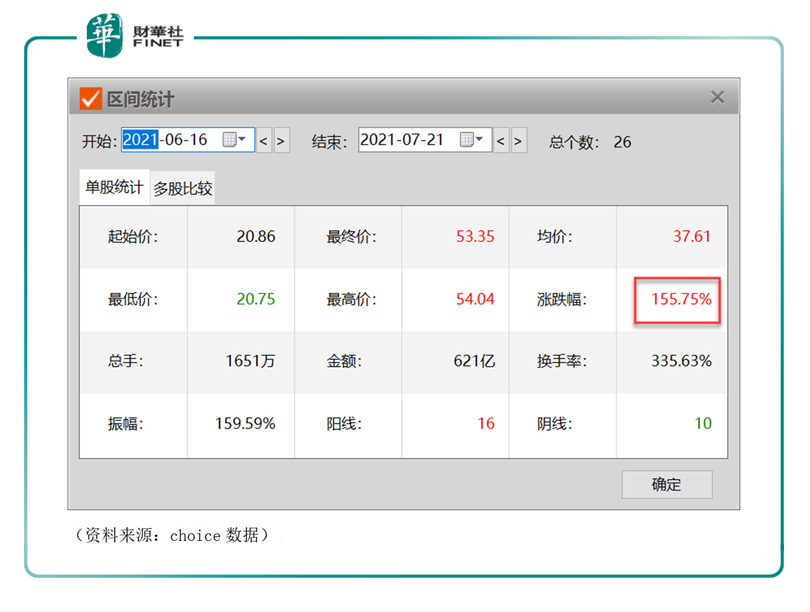Step start date back with left arrow
Screen dimensions: 810x612
point(264,141)
